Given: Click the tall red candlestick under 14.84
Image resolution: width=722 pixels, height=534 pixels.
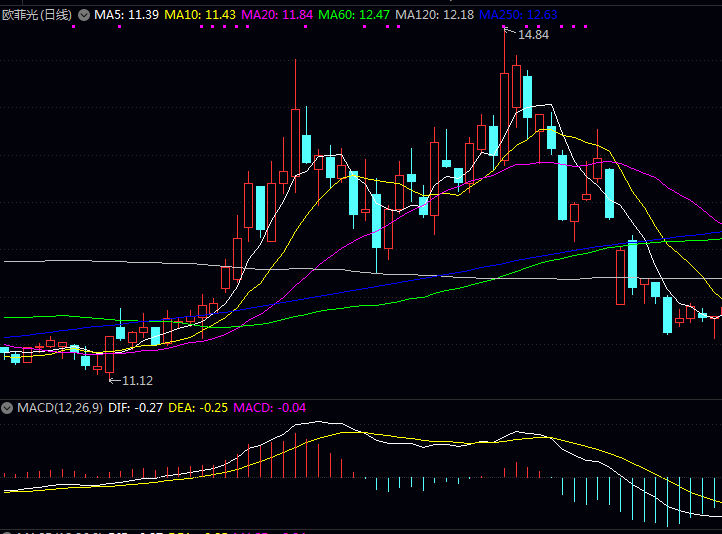Looking at the screenshot, I should pos(505,115).
